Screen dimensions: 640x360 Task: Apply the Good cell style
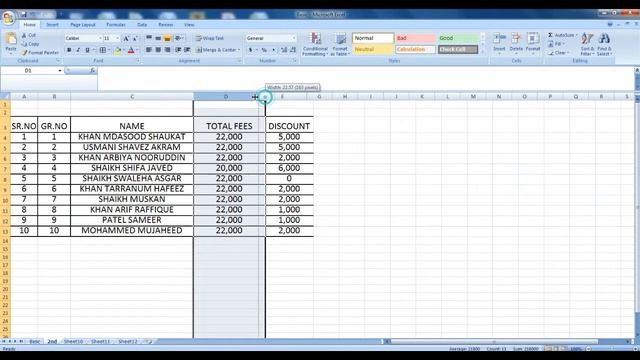coord(458,38)
